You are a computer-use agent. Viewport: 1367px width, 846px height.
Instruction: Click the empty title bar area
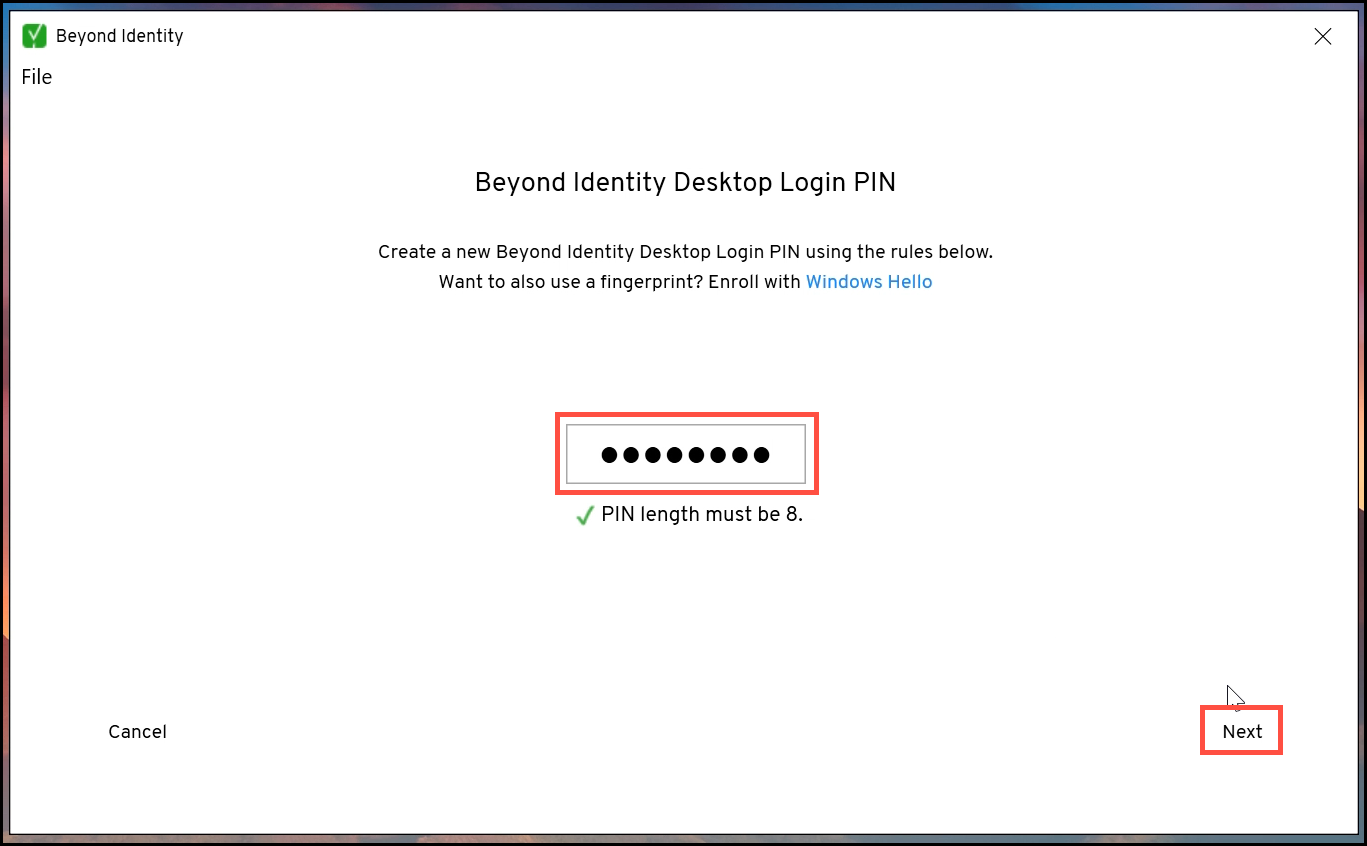(700, 36)
